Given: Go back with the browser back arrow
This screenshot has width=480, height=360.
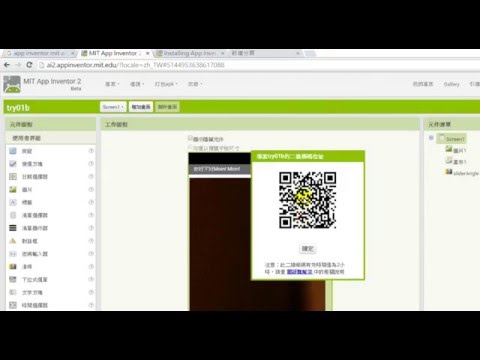Looking at the screenshot, I should 7,65.
